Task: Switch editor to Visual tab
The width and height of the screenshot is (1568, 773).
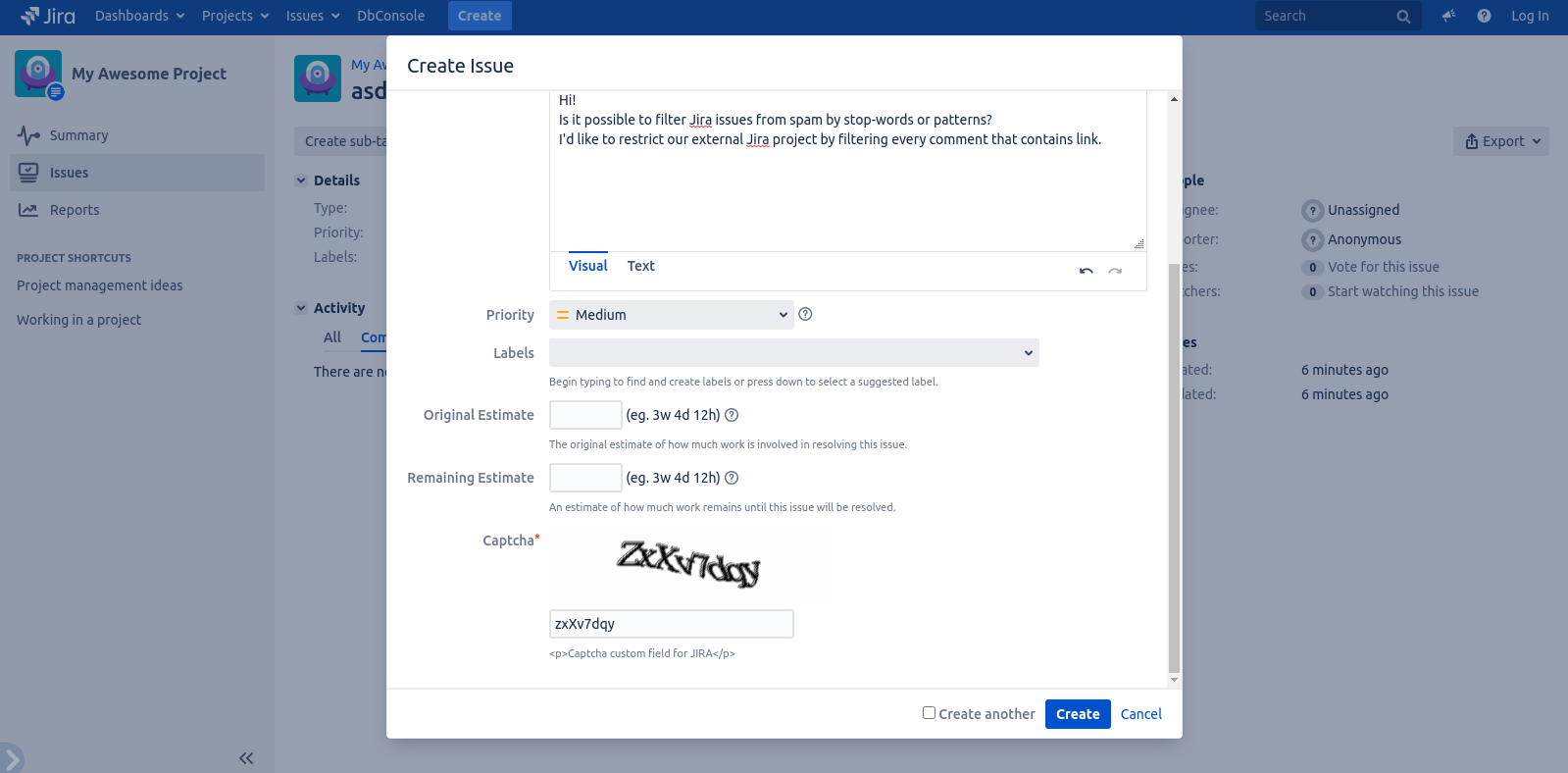Action: [x=588, y=266]
